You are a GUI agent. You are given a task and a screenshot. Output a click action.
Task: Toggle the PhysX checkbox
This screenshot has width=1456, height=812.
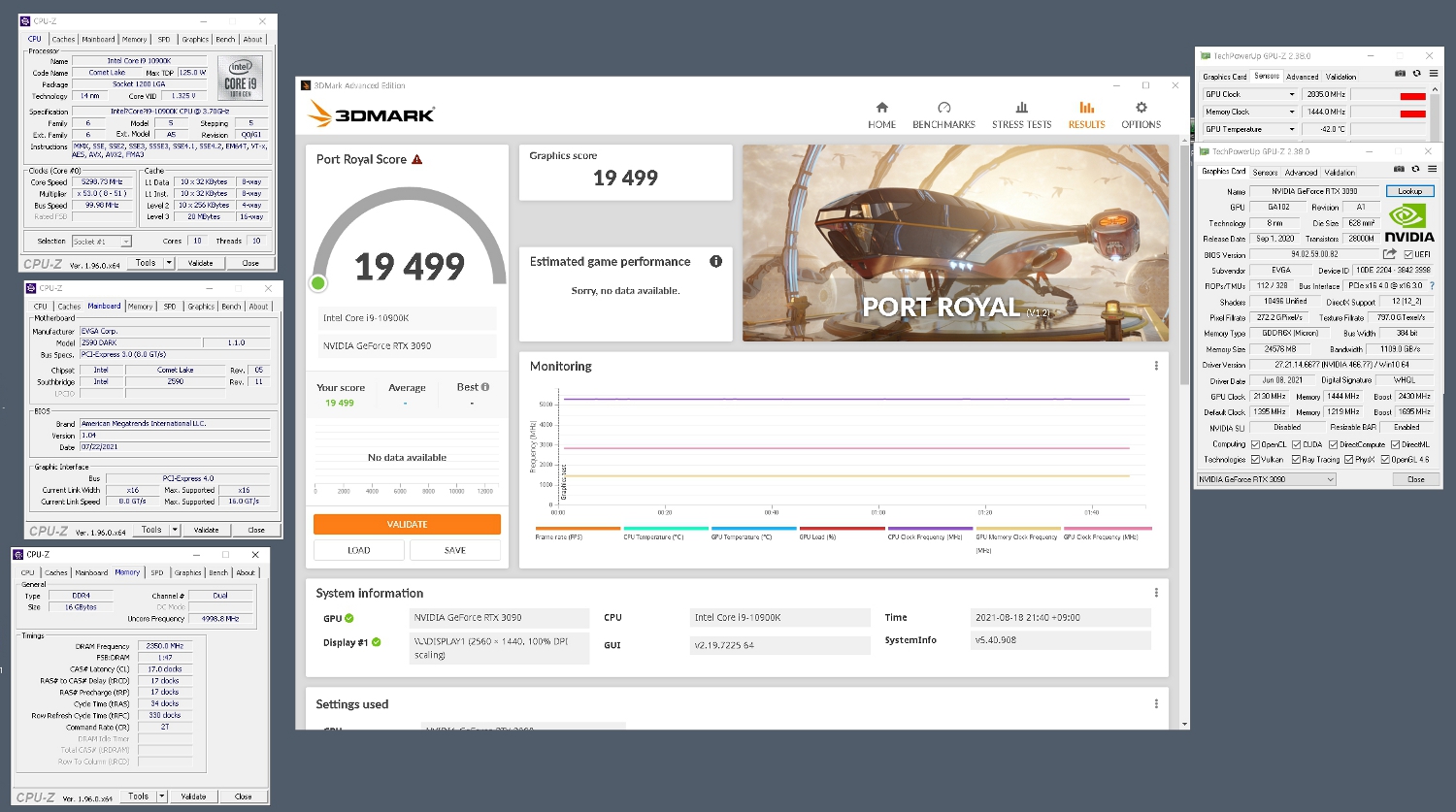1349,459
